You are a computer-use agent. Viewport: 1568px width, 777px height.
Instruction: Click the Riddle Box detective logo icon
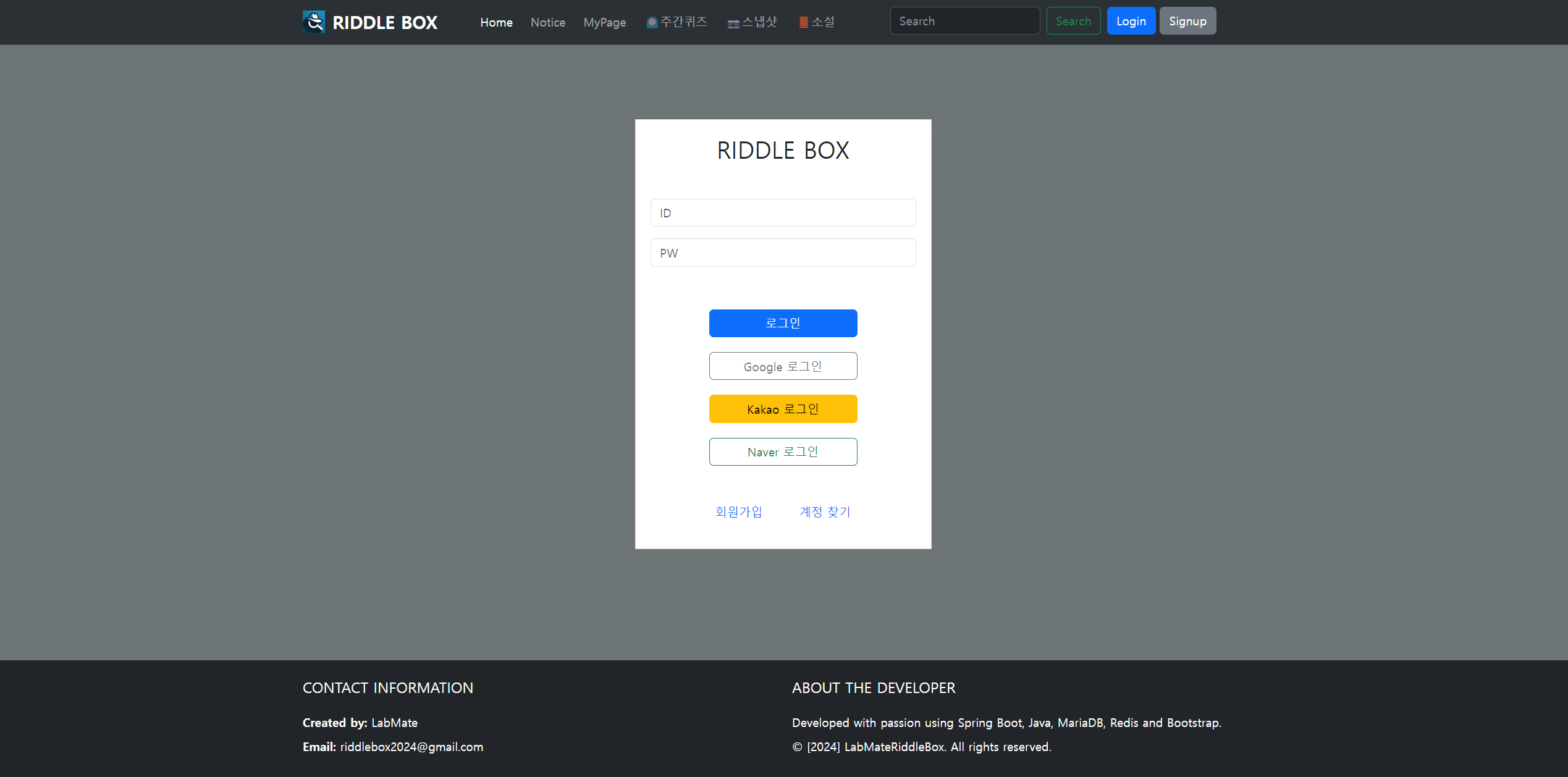point(313,22)
